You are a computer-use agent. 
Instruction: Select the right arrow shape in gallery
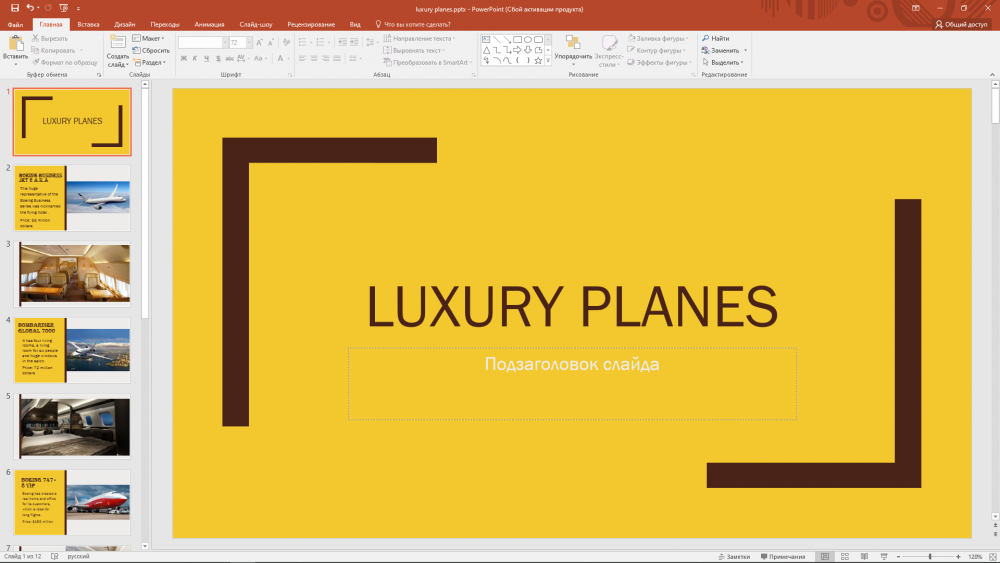517,50
